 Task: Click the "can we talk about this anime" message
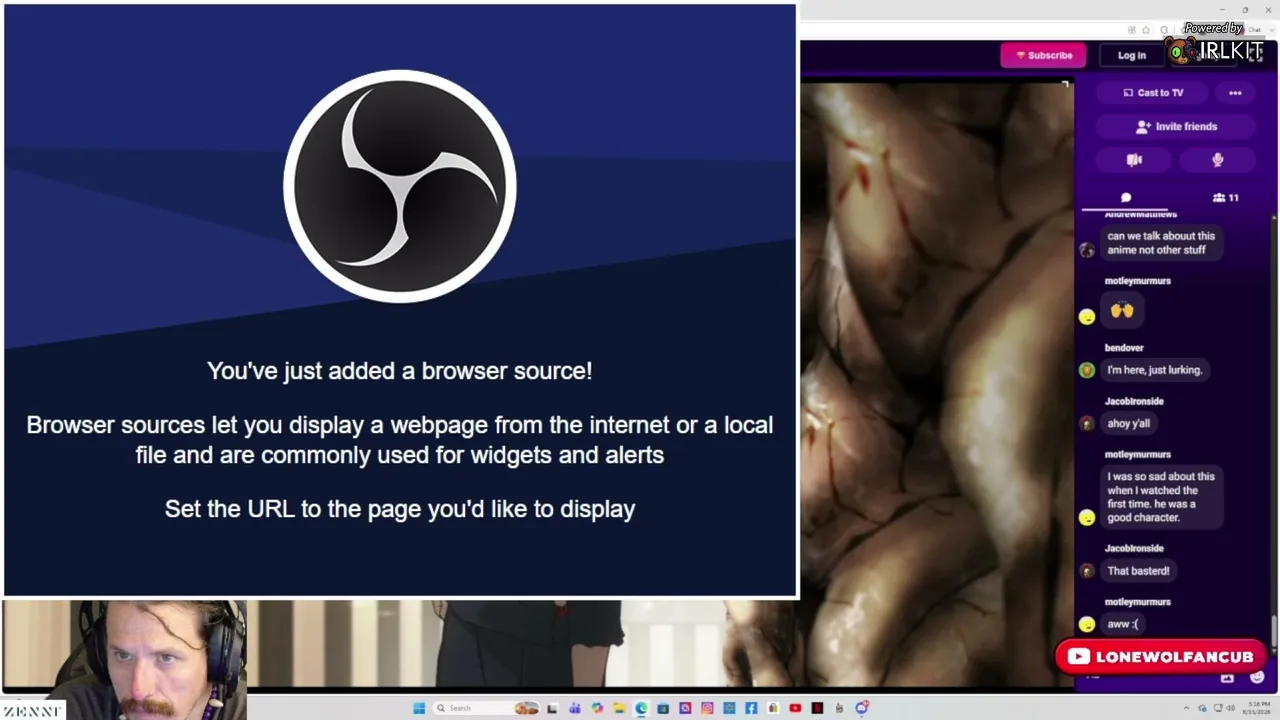pos(1161,243)
